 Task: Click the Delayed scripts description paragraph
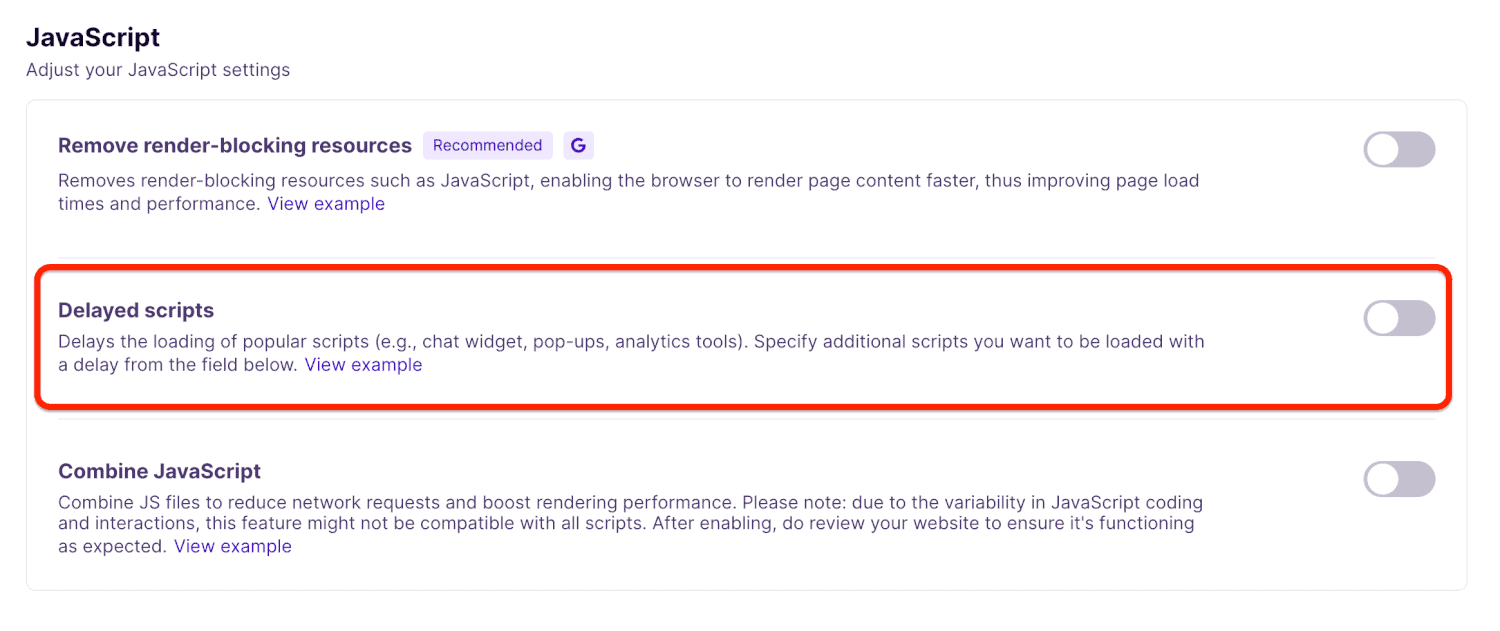click(x=630, y=341)
